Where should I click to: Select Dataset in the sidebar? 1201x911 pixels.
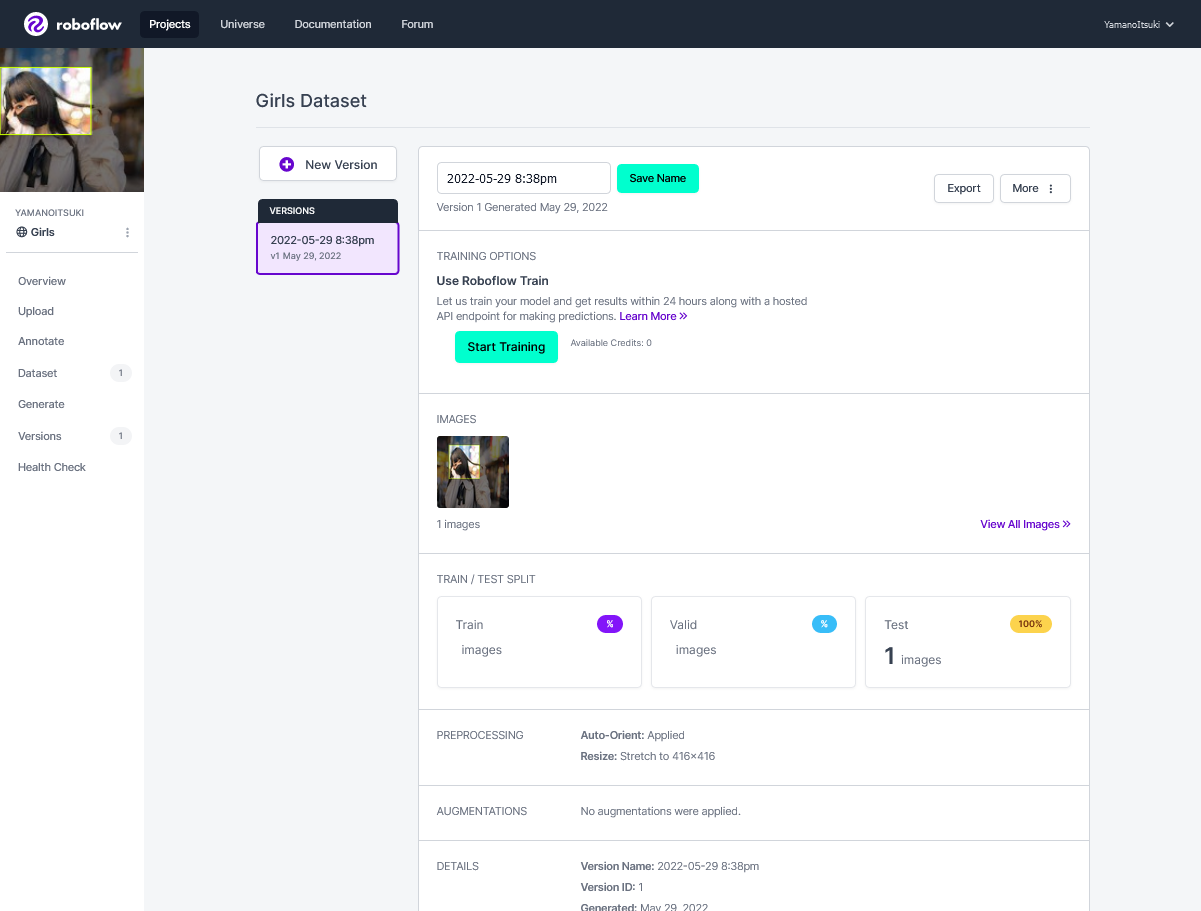[x=38, y=373]
